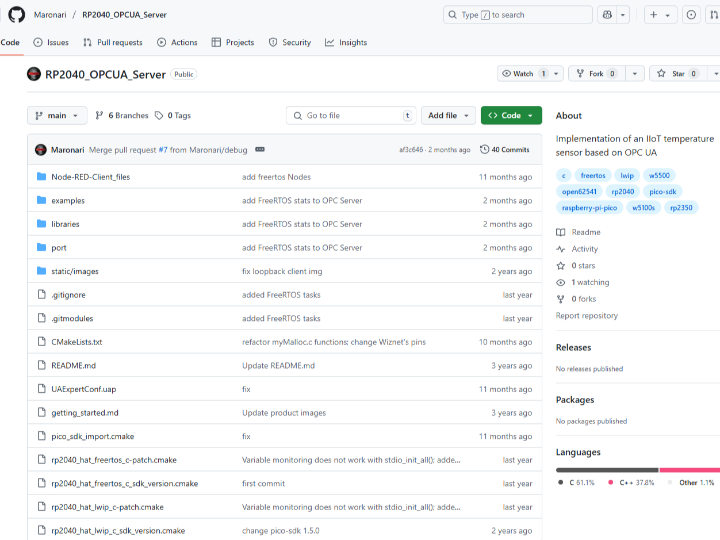Screen dimensions: 720x540
Task: Open the examples folder
Action: click(68, 201)
